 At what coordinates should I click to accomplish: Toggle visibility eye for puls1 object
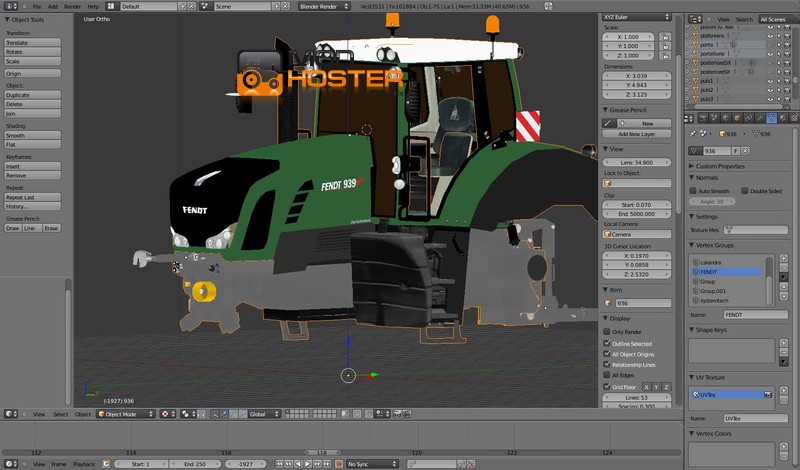[770, 81]
